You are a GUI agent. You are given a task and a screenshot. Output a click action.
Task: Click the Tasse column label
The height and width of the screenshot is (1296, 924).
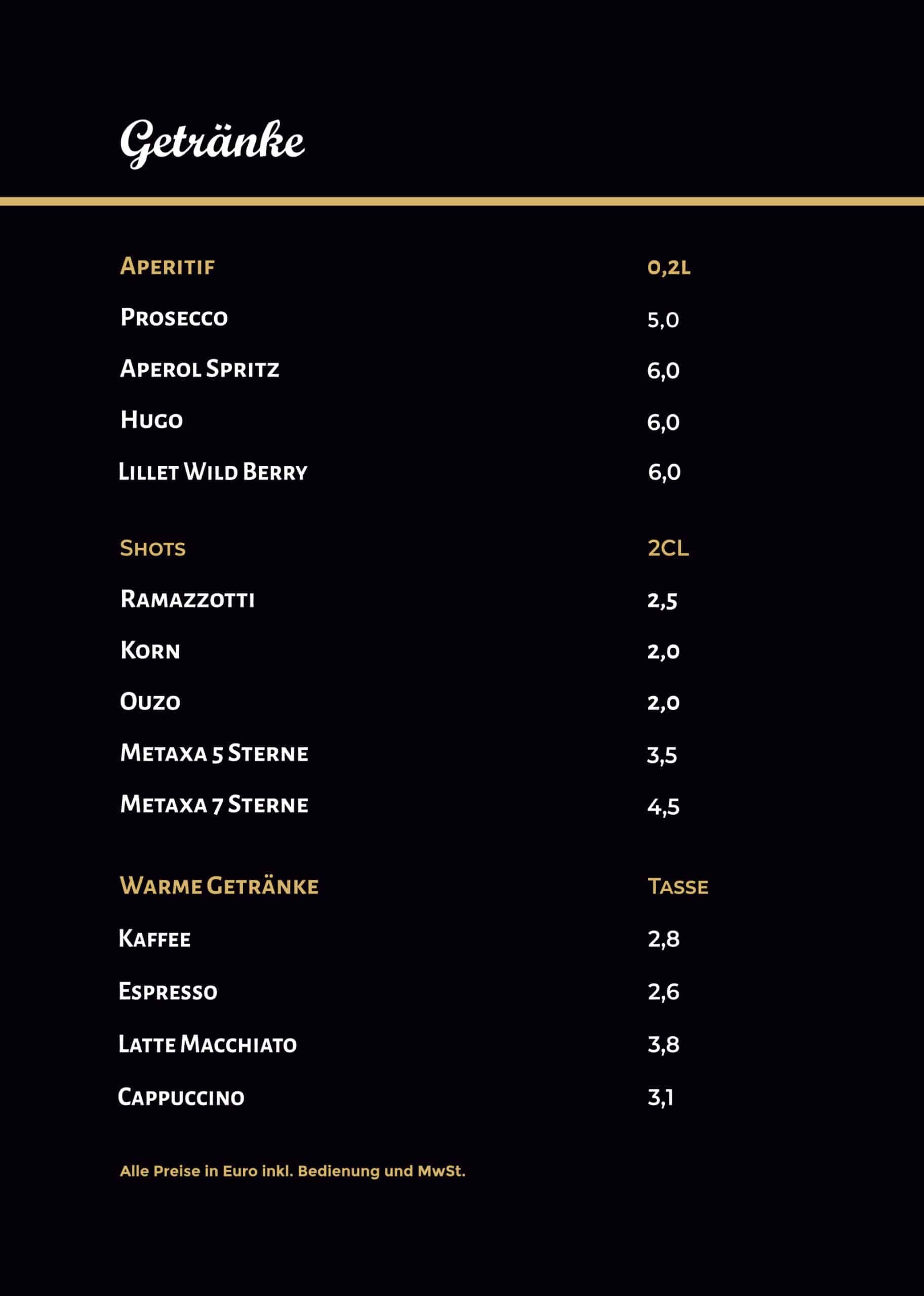[677, 886]
